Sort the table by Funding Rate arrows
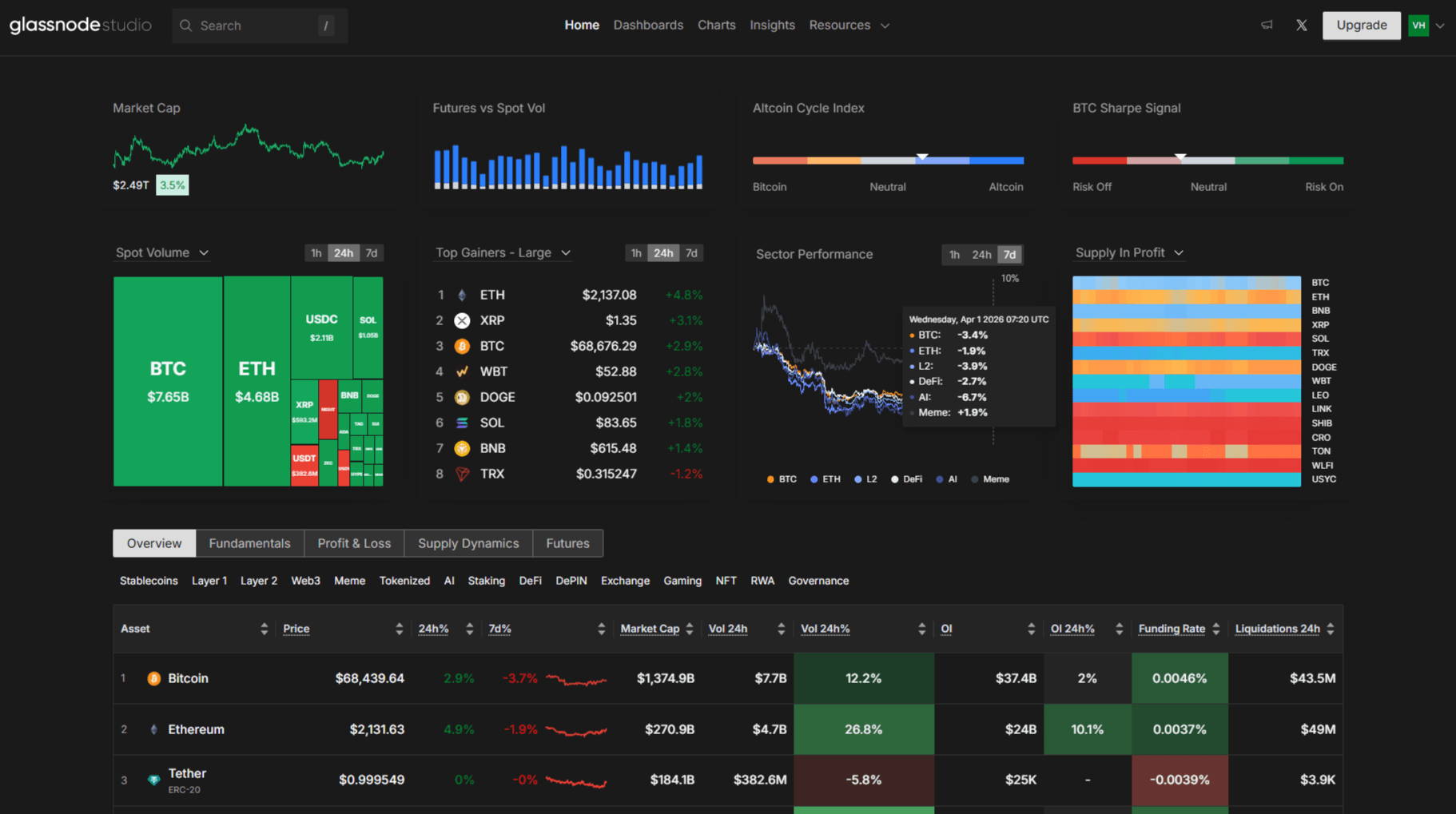 pos(1216,629)
